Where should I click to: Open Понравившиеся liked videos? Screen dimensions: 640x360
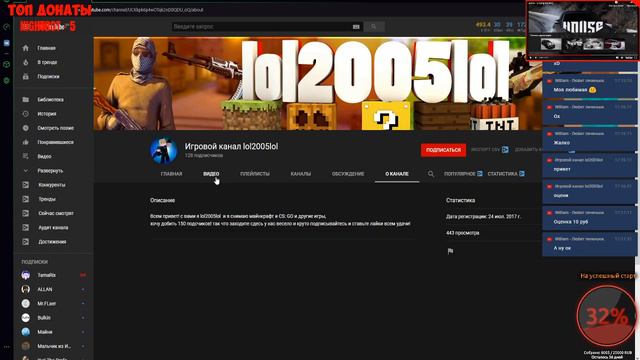coord(55,142)
